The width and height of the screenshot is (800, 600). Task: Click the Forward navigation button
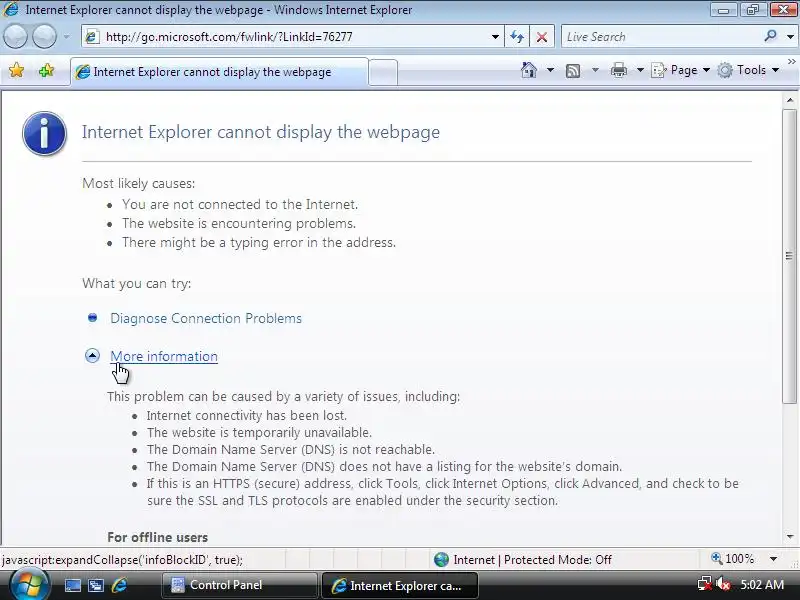coord(44,37)
